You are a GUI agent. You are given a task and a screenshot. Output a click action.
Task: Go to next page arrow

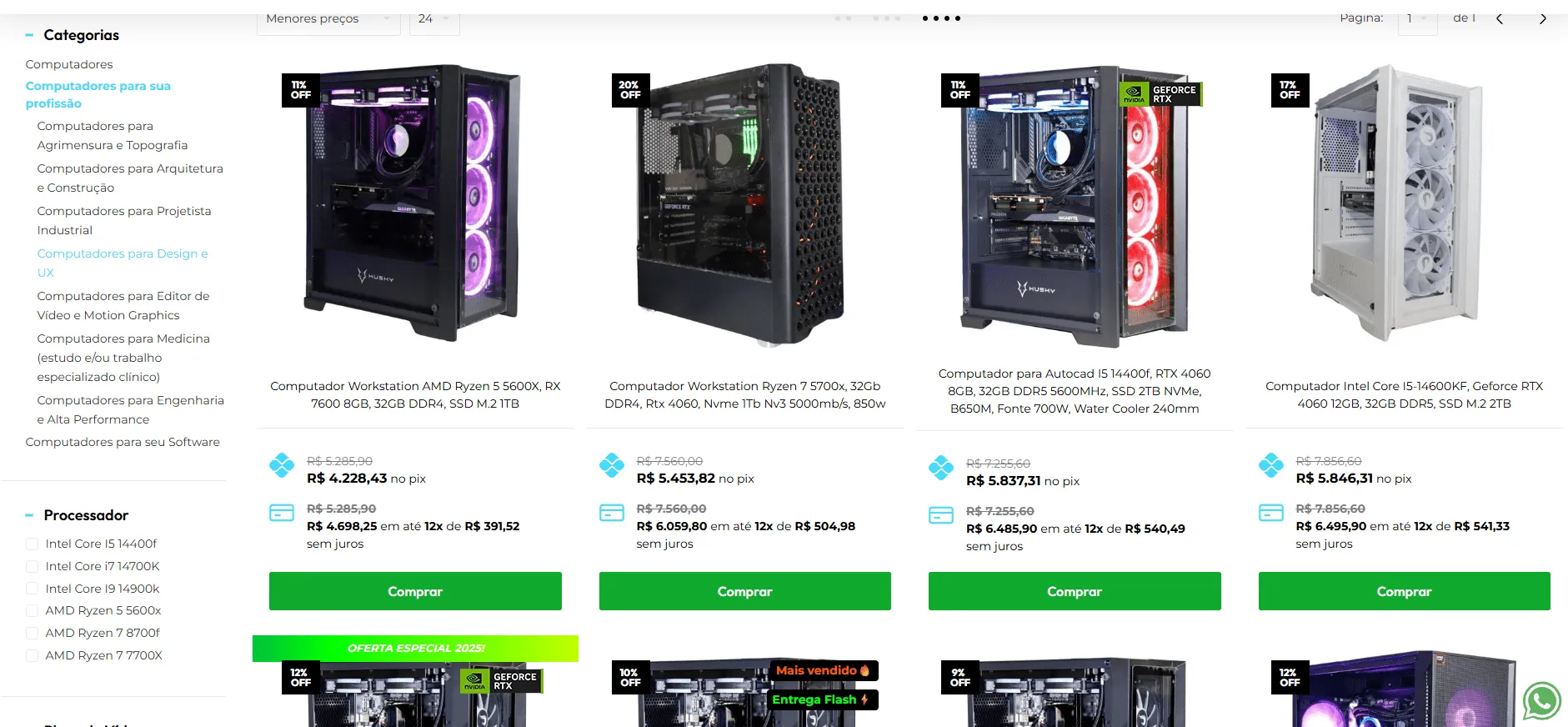click(1543, 18)
